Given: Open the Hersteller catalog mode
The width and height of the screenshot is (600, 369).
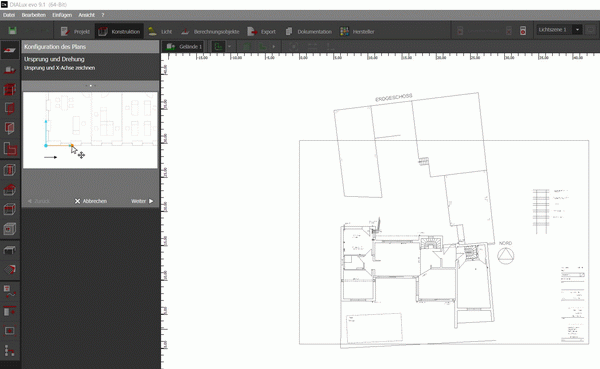Looking at the screenshot, I should click(x=357, y=31).
